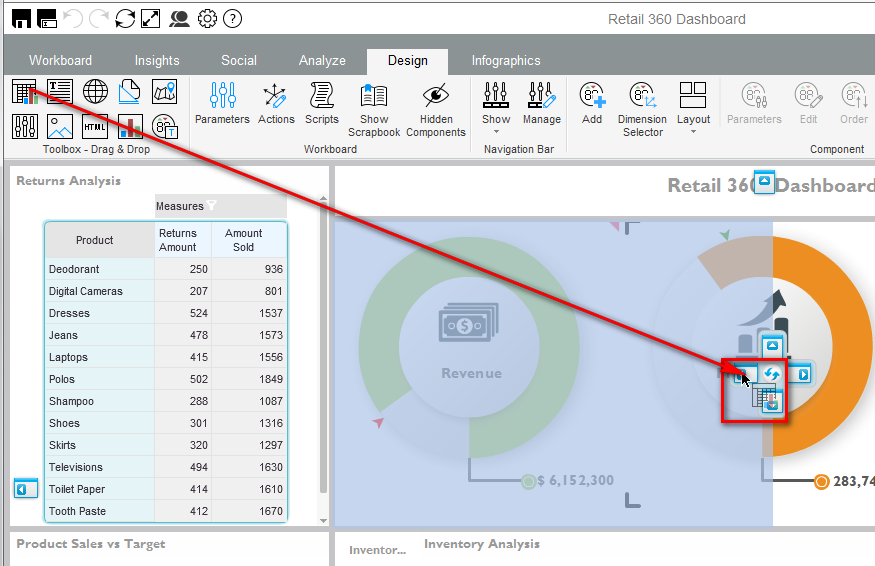Pick the HTML component from Toolbox
875x566 pixels.
(x=95, y=127)
